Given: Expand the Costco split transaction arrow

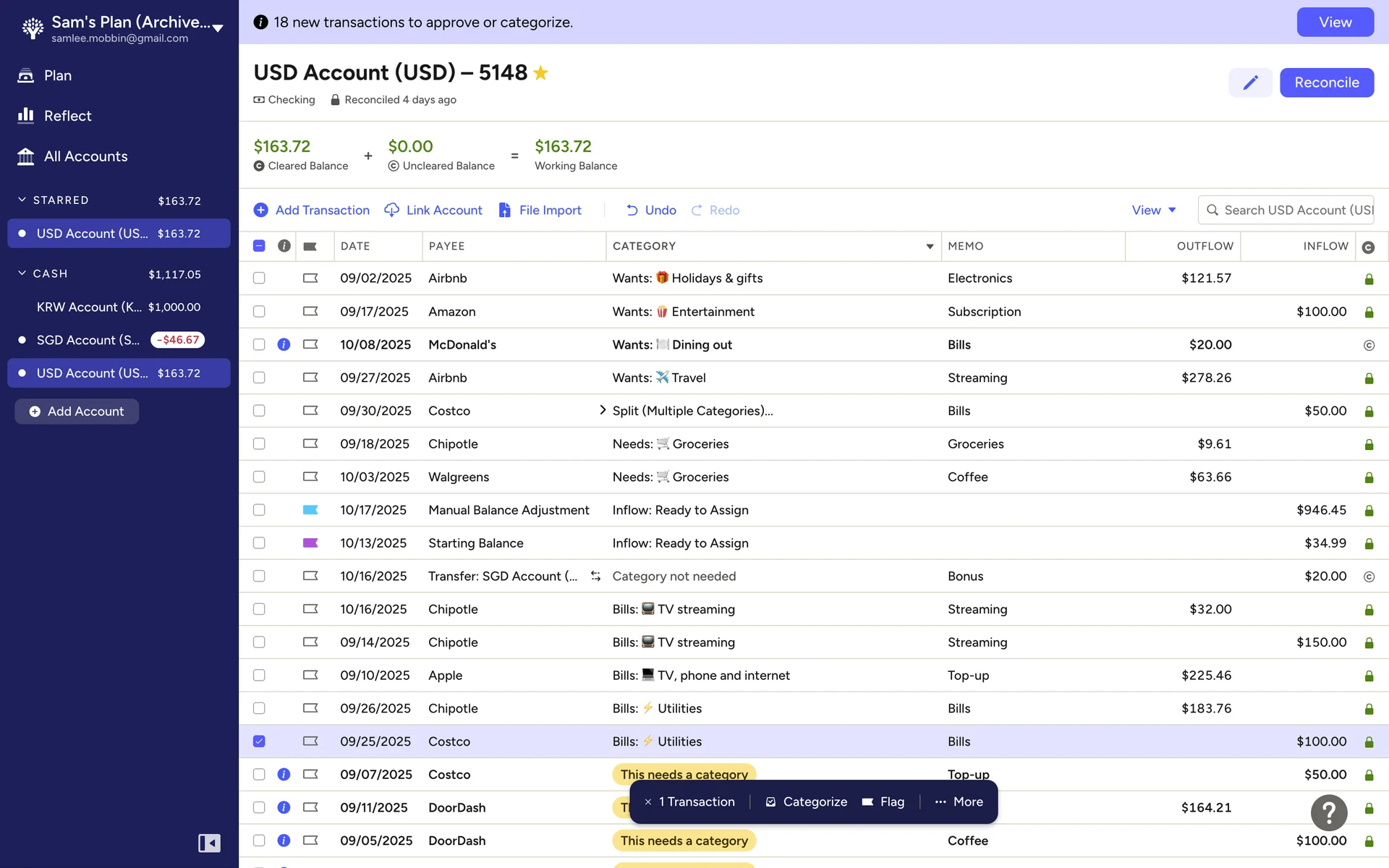Looking at the screenshot, I should (602, 410).
